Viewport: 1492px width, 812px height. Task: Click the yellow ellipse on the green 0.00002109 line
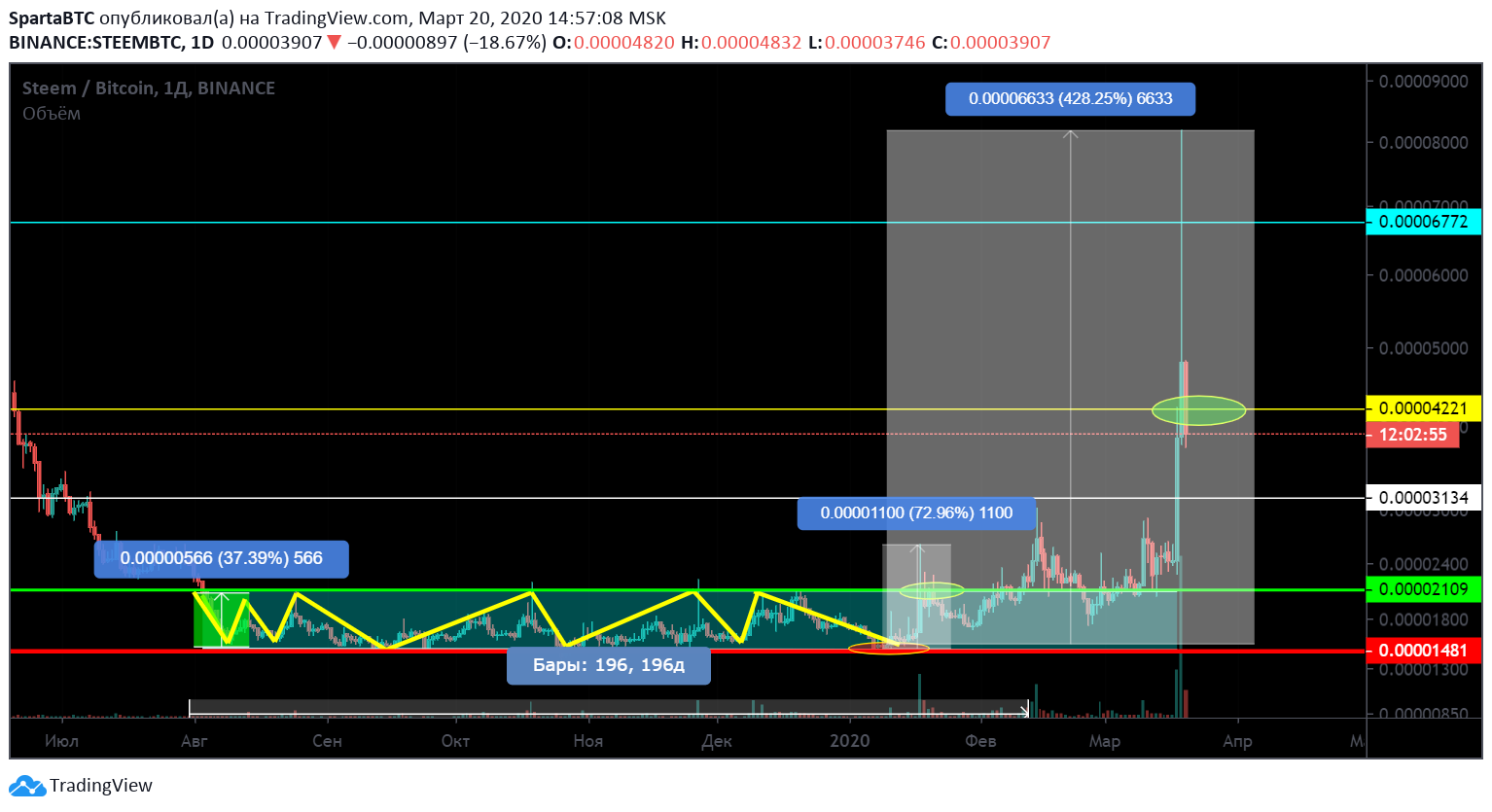932,590
